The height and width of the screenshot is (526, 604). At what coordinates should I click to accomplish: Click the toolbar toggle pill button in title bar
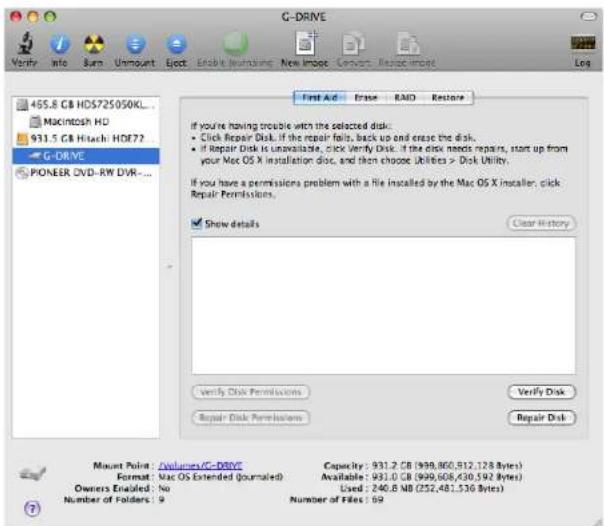(588, 16)
